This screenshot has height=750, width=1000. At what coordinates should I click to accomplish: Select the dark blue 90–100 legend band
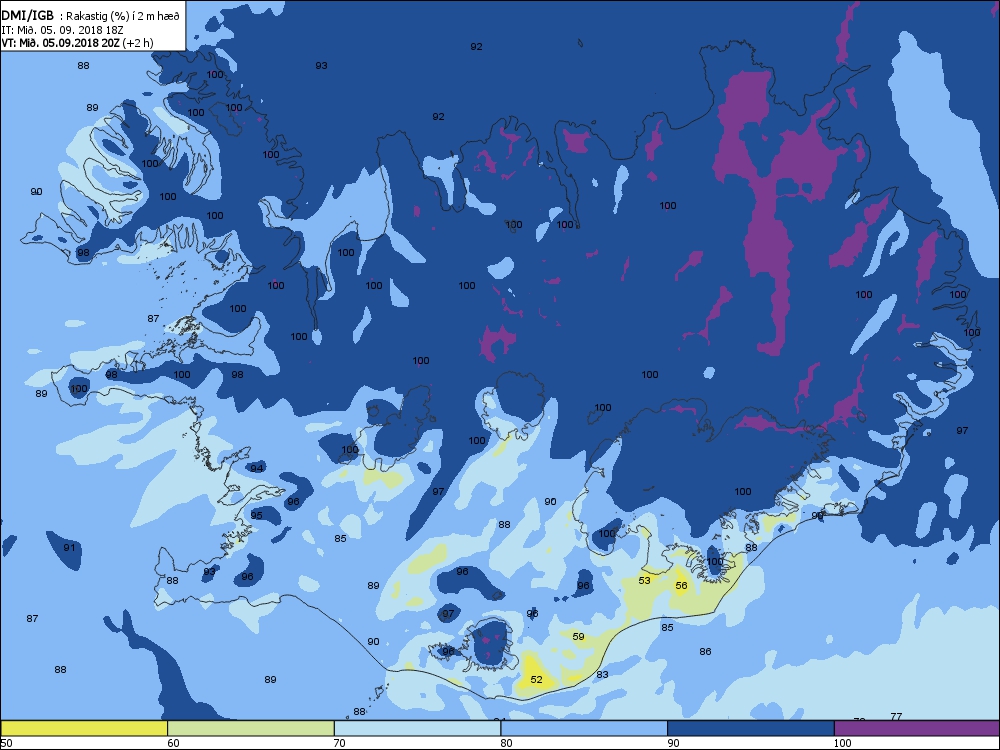(x=751, y=728)
